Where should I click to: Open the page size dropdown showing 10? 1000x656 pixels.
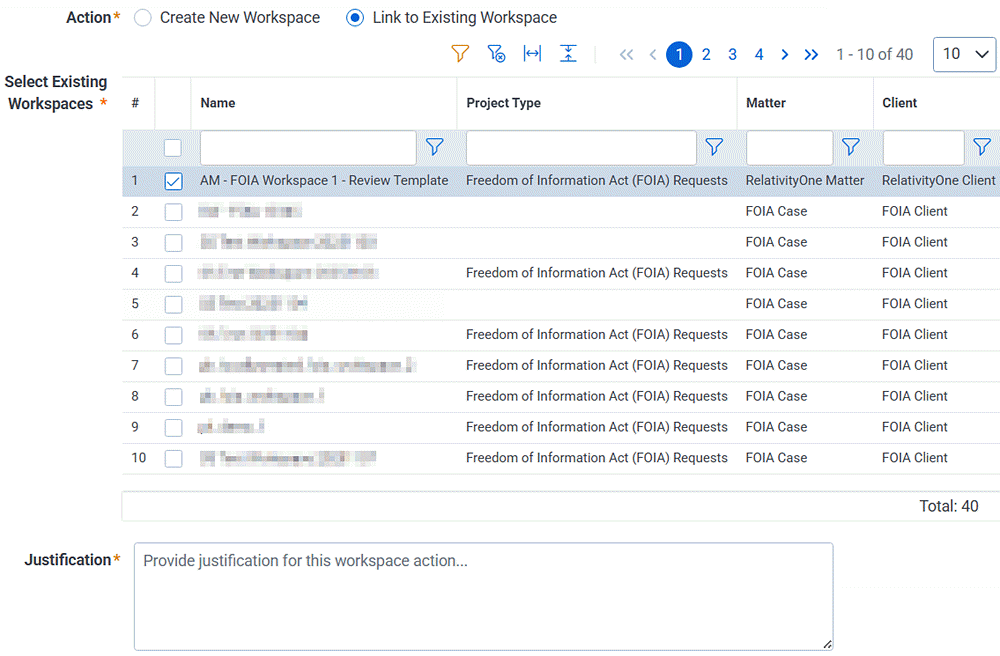tap(964, 54)
